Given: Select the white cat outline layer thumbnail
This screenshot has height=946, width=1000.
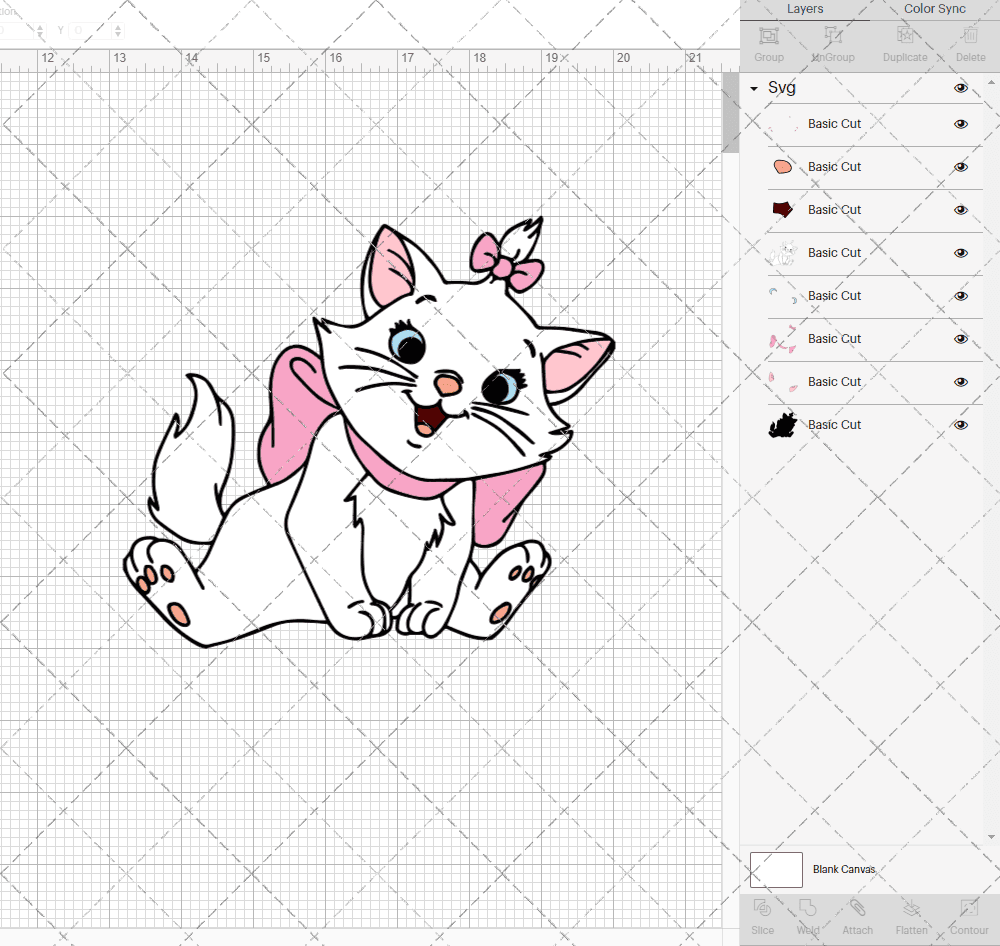Looking at the screenshot, I should click(x=783, y=253).
